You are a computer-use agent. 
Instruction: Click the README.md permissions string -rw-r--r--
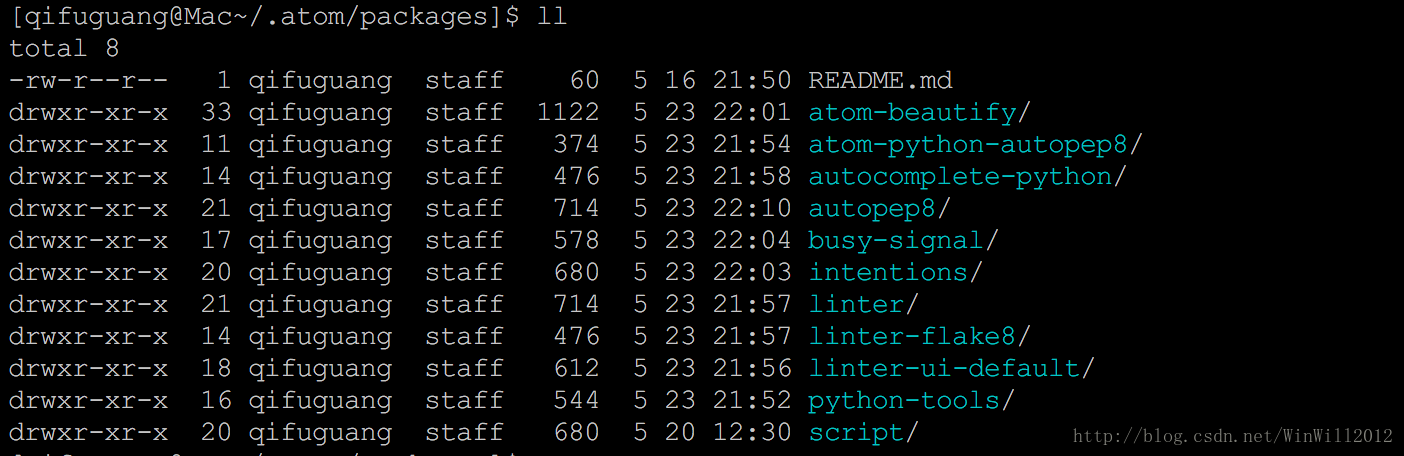[x=88, y=80]
